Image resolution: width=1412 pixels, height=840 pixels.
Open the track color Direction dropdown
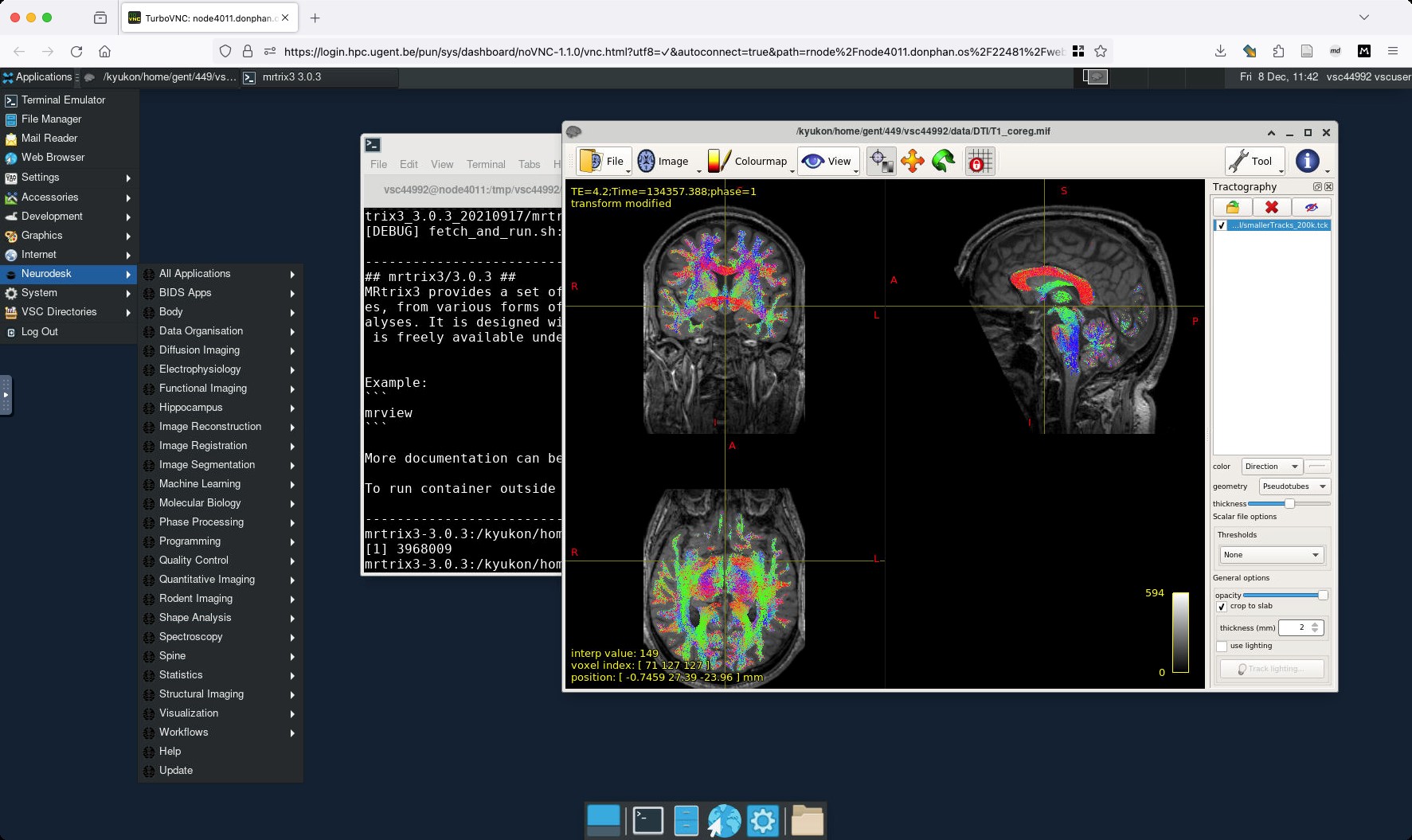1272,467
